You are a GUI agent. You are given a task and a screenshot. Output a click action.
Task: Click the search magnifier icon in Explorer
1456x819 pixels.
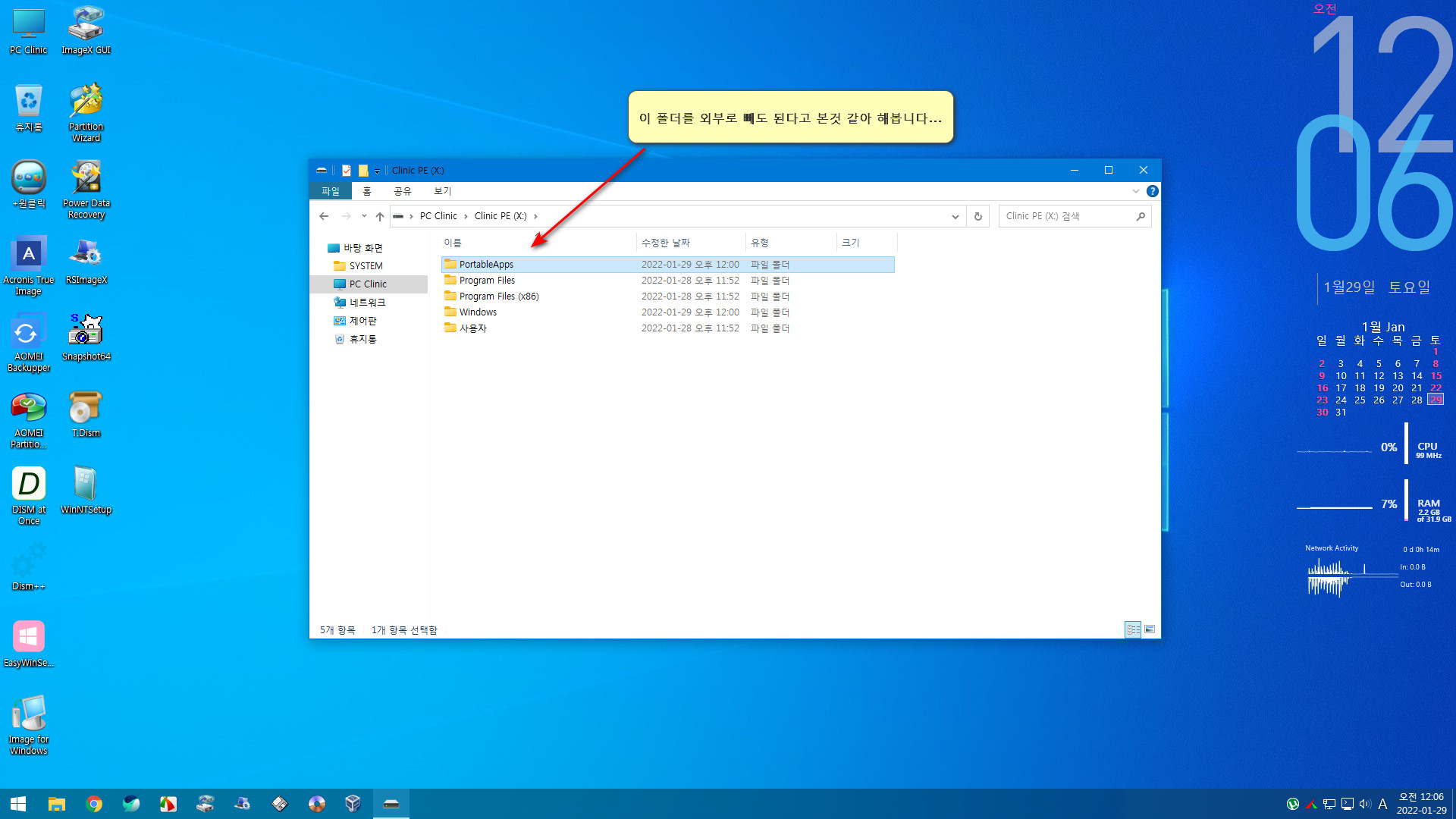pyautogui.click(x=1141, y=216)
